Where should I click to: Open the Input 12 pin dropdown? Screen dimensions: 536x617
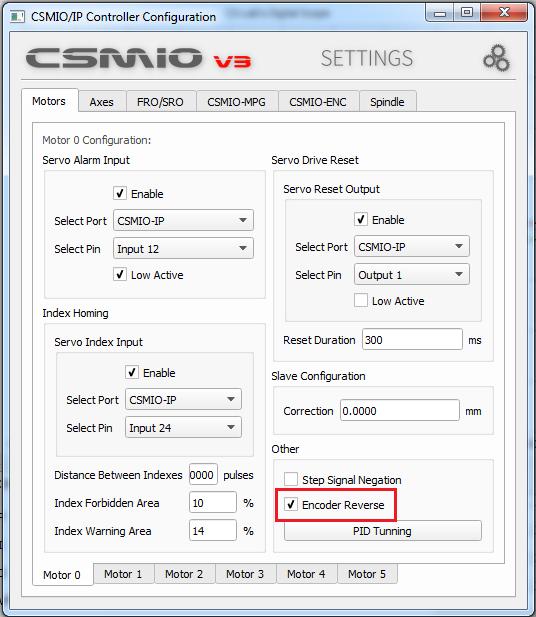[183, 248]
